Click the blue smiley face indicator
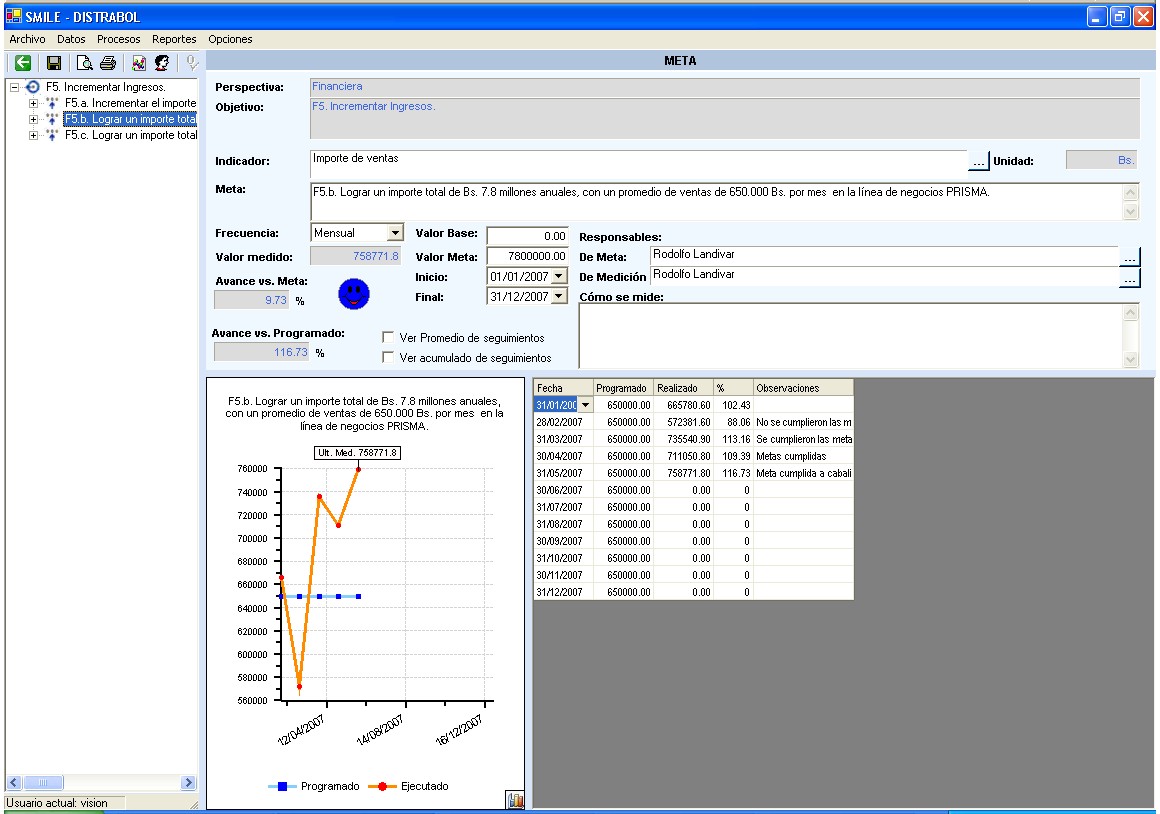 pos(354,293)
